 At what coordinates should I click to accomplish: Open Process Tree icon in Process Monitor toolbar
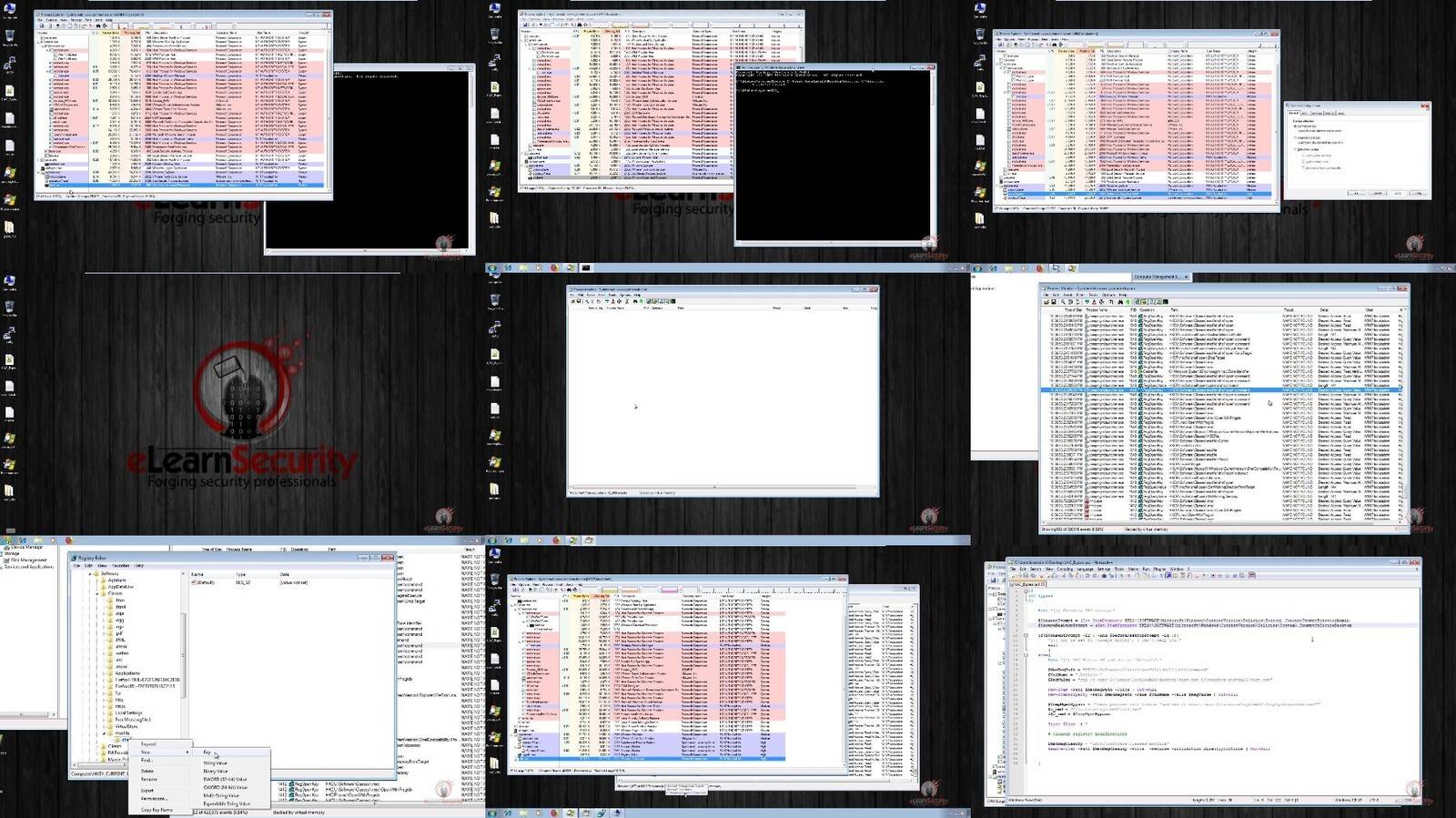[x=1111, y=302]
